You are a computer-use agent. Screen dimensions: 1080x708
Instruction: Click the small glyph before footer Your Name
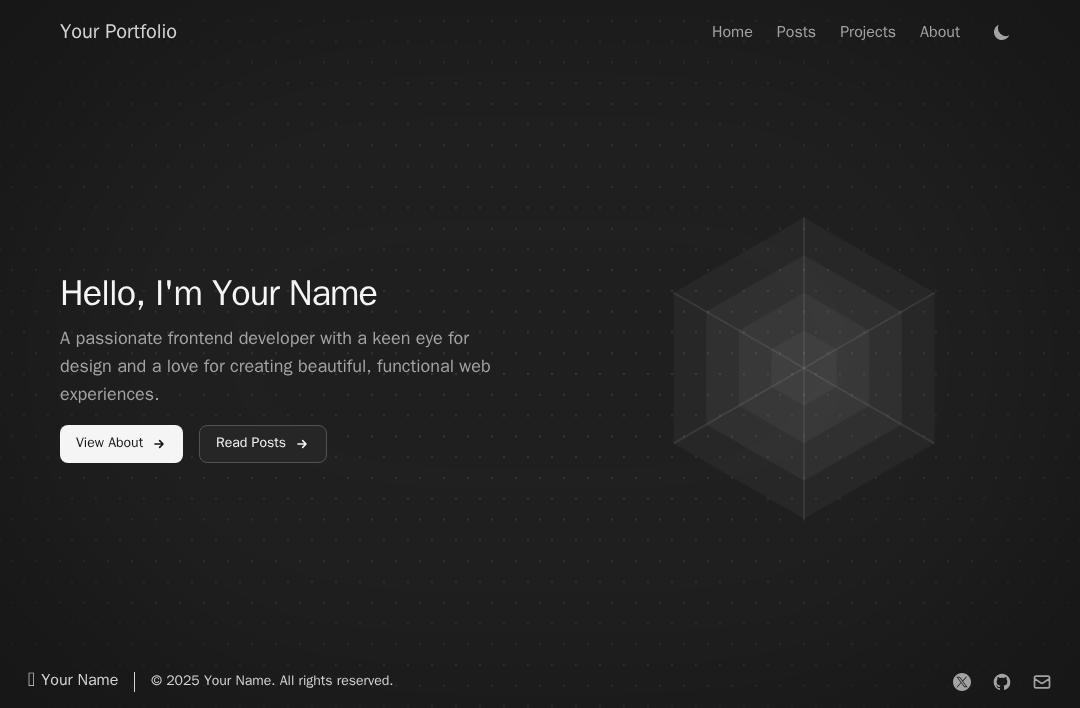pos(31,680)
